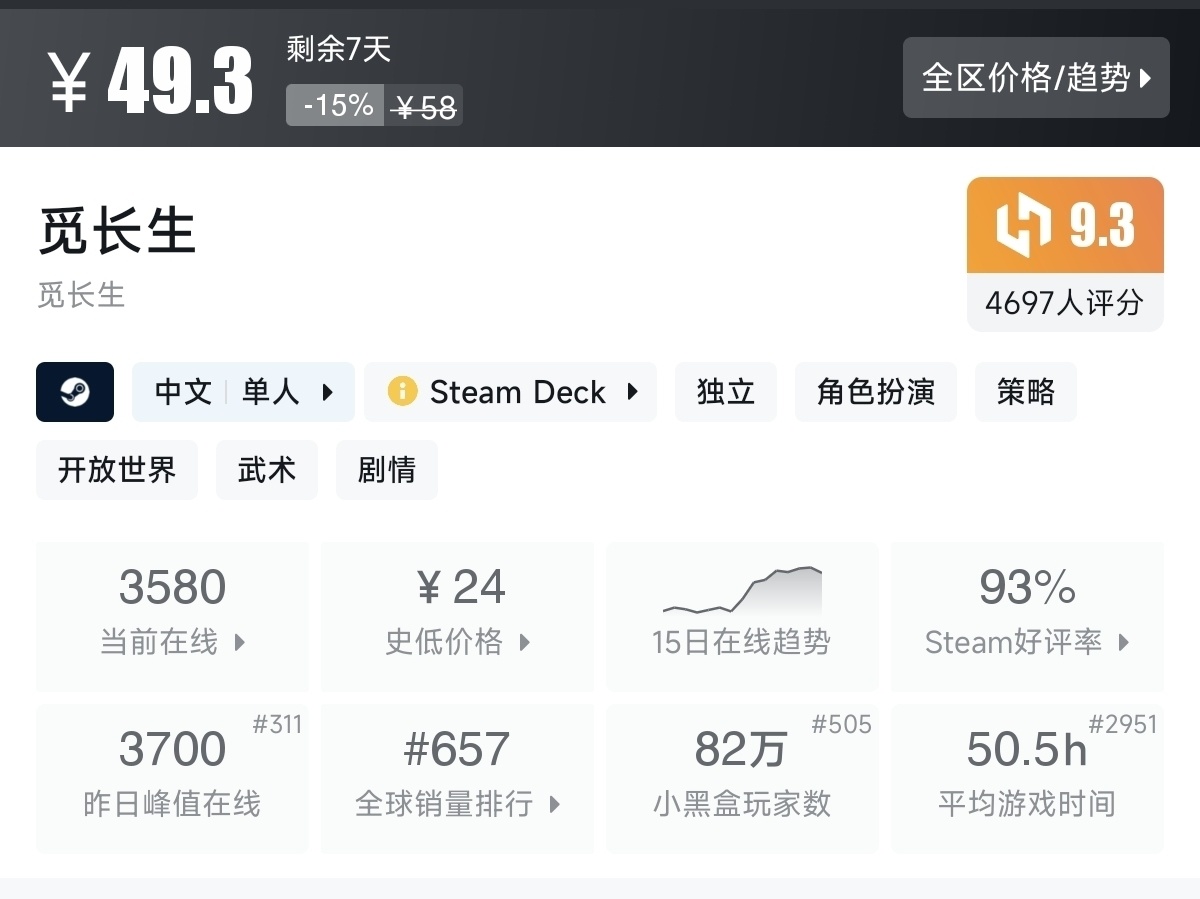The image size is (1200, 899).
Task: Tap the 策略 genre tag
Action: [1026, 392]
